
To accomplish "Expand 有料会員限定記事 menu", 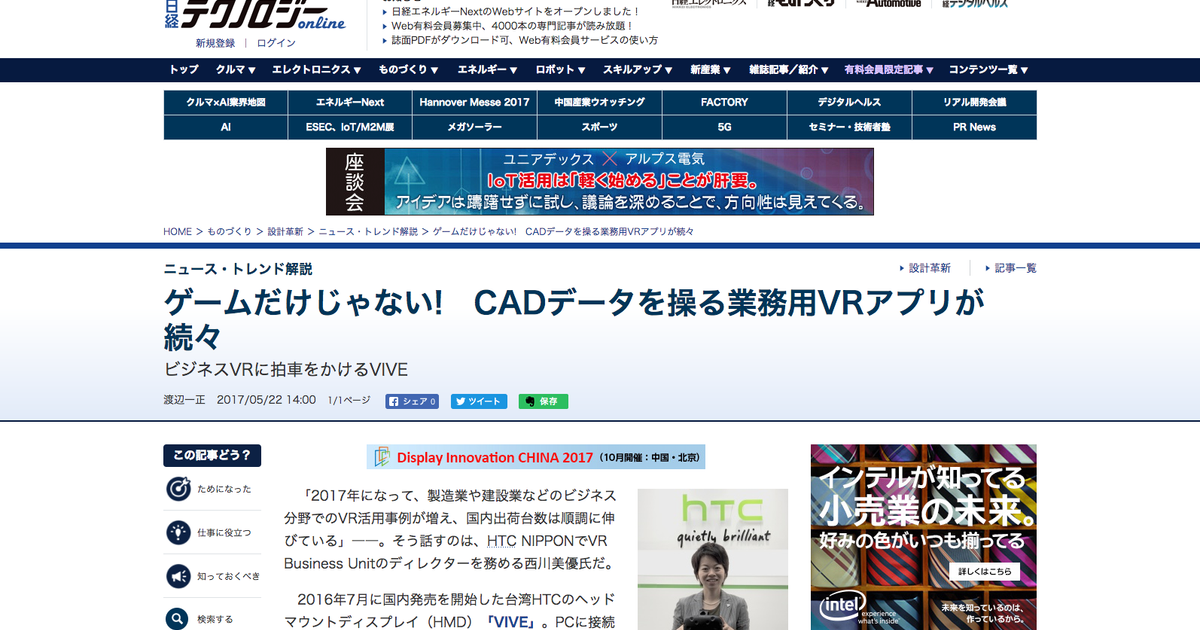I will 889,70.
